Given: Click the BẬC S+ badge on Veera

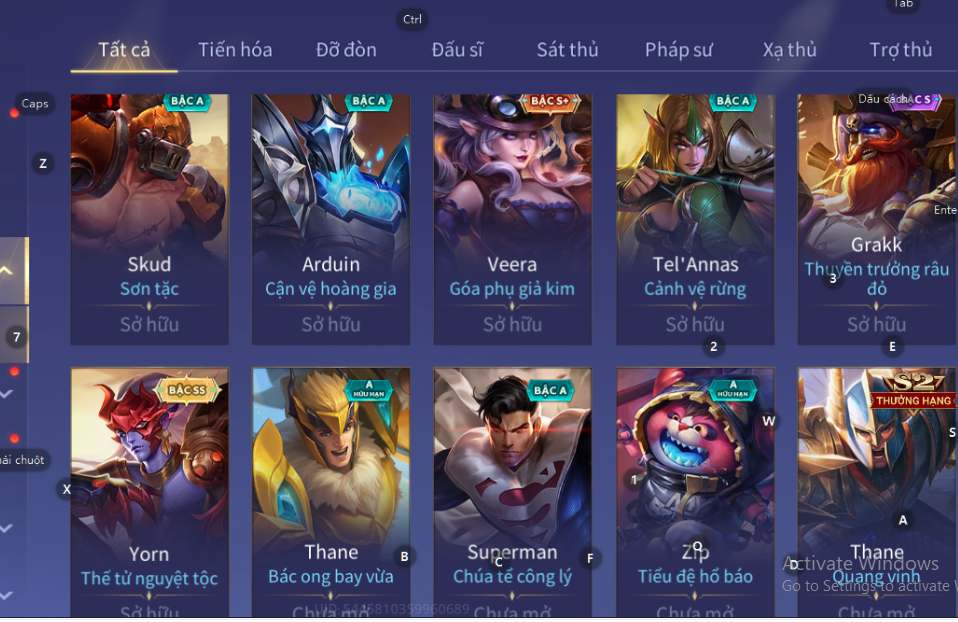Looking at the screenshot, I should (549, 101).
